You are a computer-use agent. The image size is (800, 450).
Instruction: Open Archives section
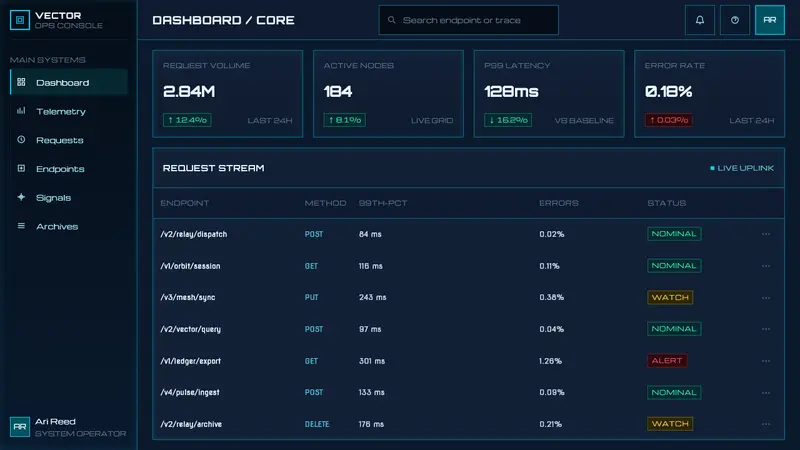click(68, 226)
